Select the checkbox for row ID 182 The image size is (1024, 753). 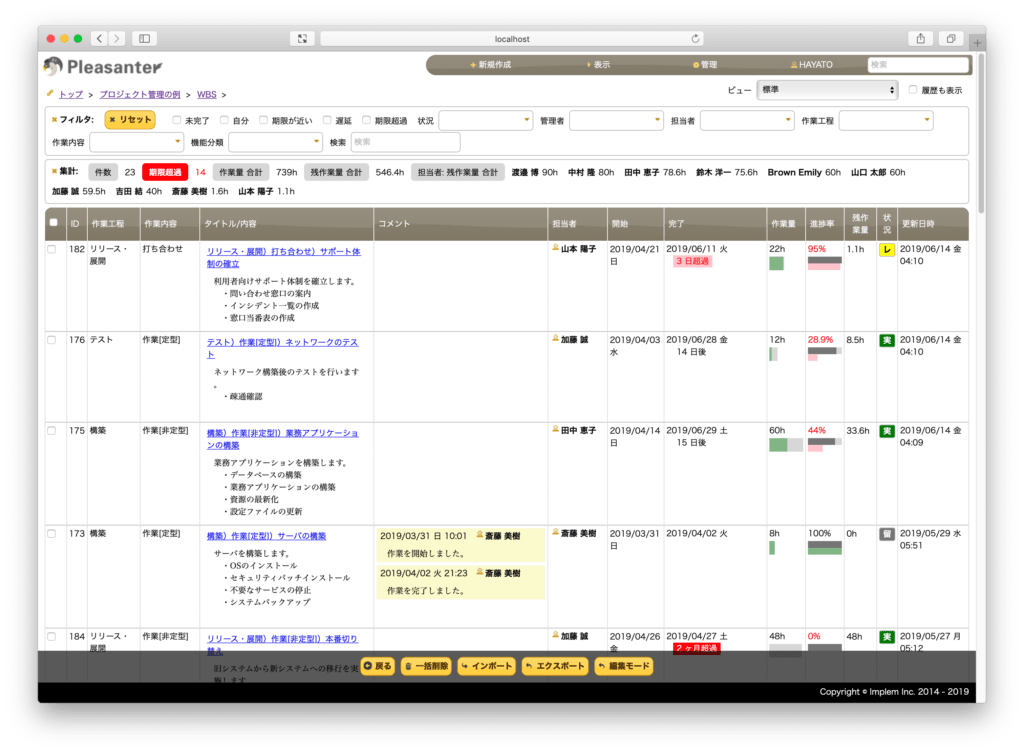click(52, 249)
